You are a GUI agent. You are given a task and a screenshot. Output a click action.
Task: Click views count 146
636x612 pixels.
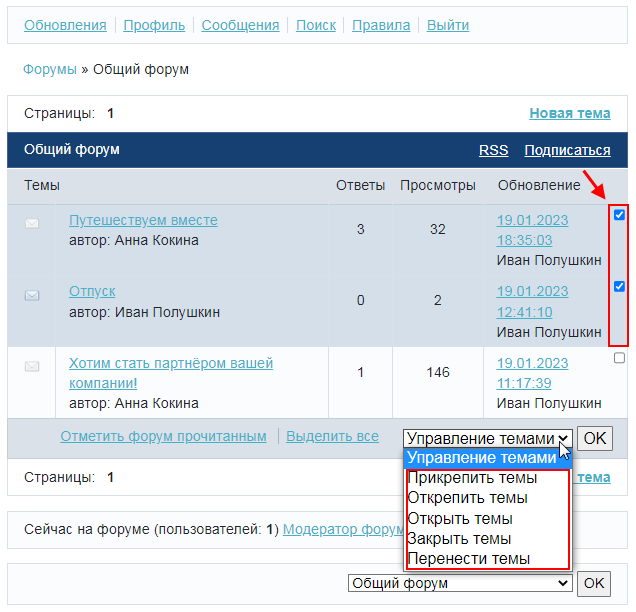point(438,372)
